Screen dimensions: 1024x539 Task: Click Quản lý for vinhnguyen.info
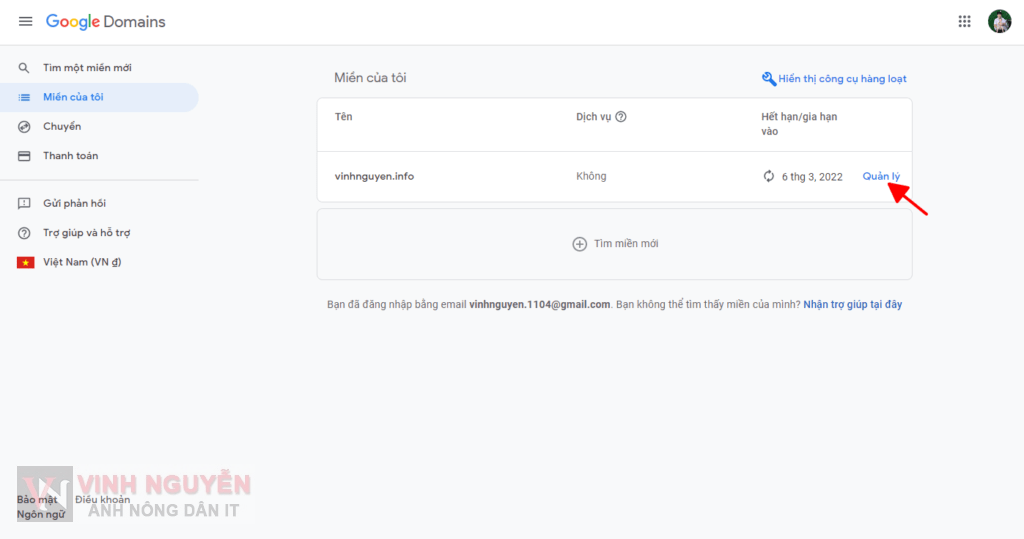881,177
